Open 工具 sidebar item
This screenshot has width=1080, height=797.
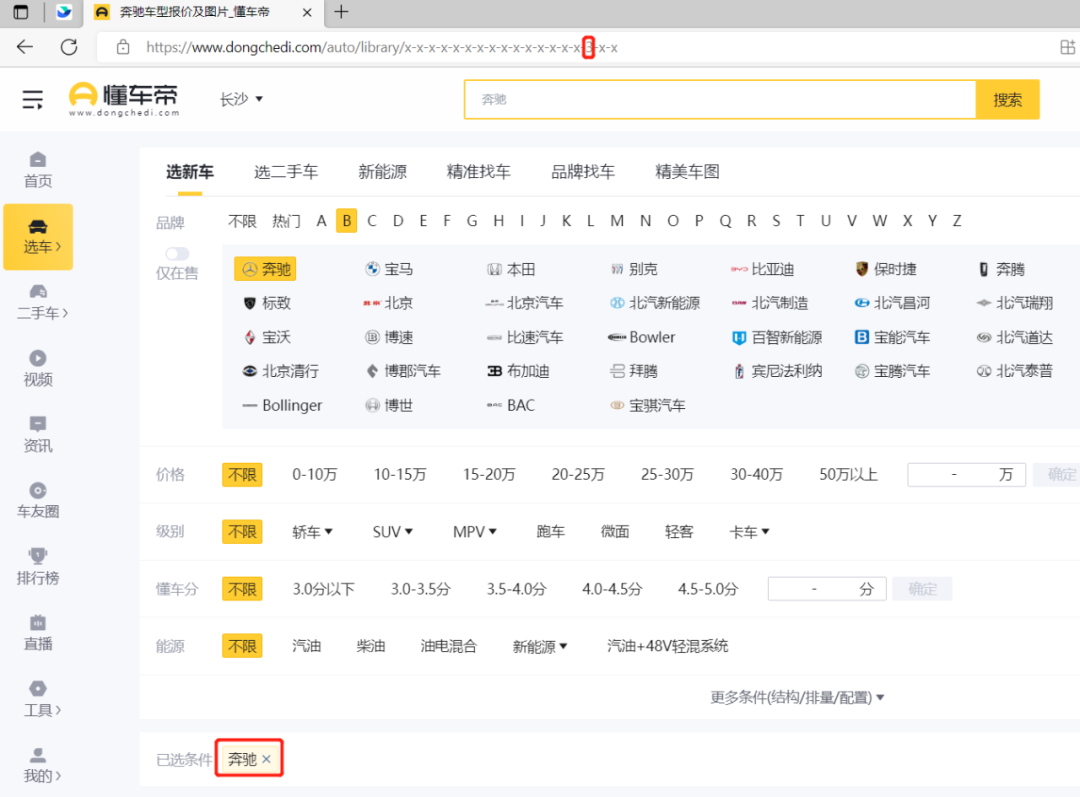click(41, 699)
